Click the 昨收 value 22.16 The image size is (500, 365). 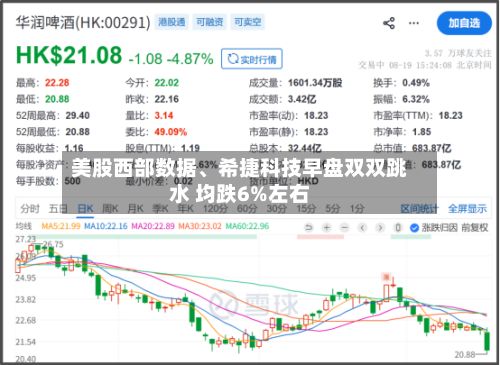167,99
